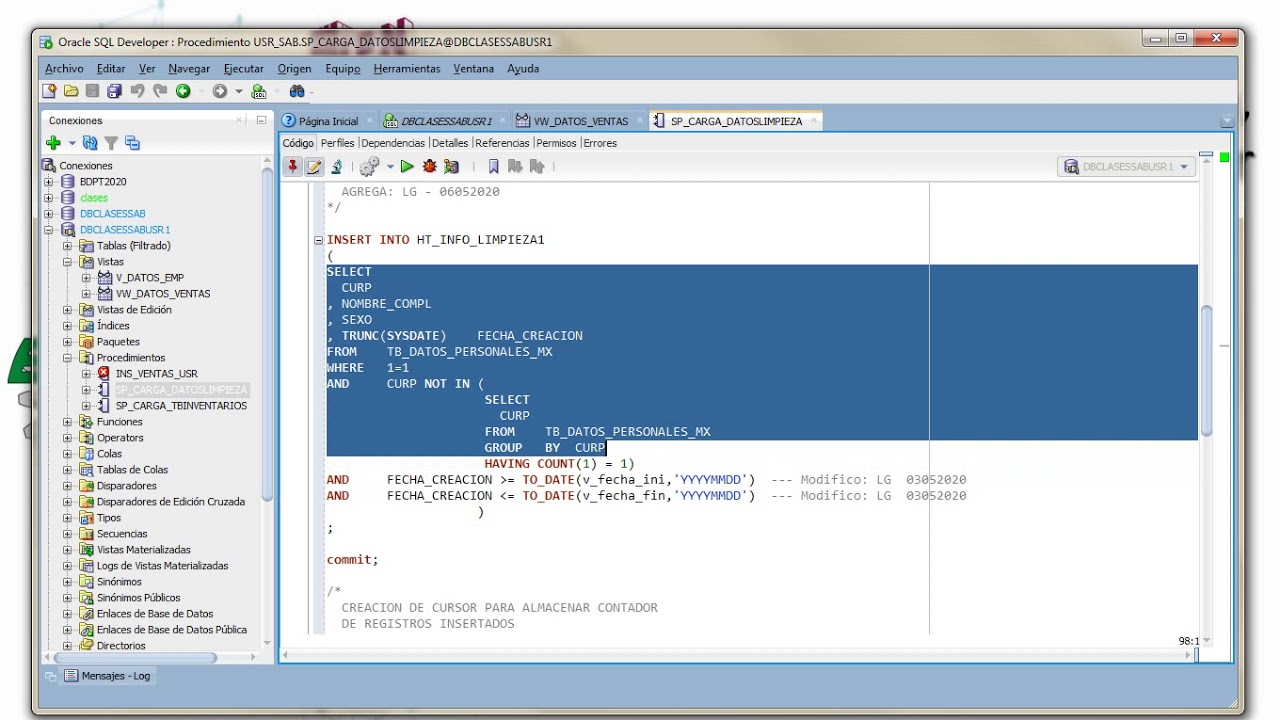
Task: Open the forward history dropdown arrow
Action: pyautogui.click(x=238, y=92)
